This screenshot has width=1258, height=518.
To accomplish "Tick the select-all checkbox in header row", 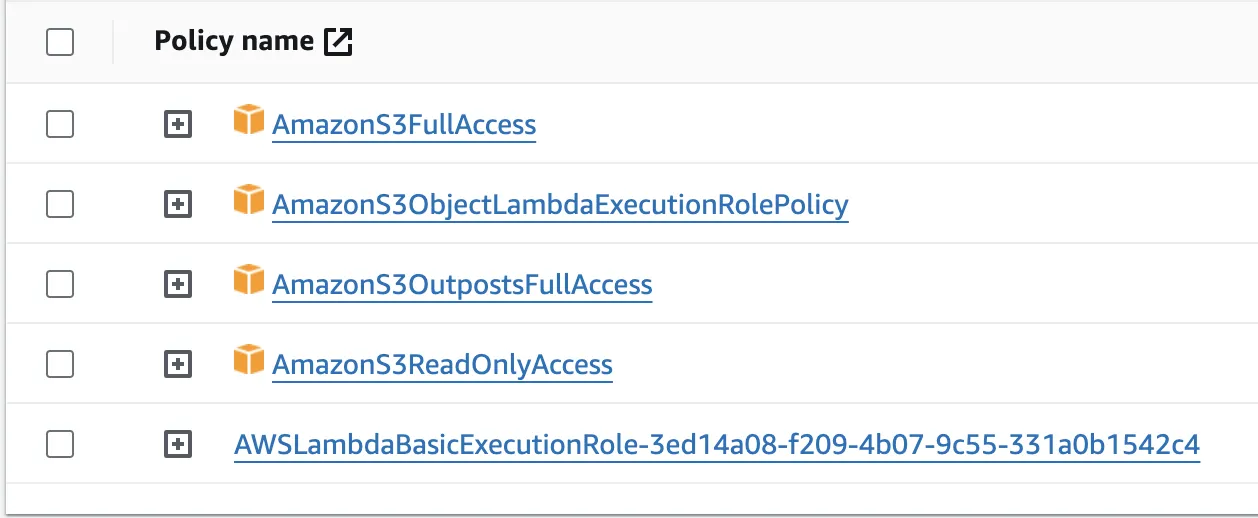I will [60, 42].
